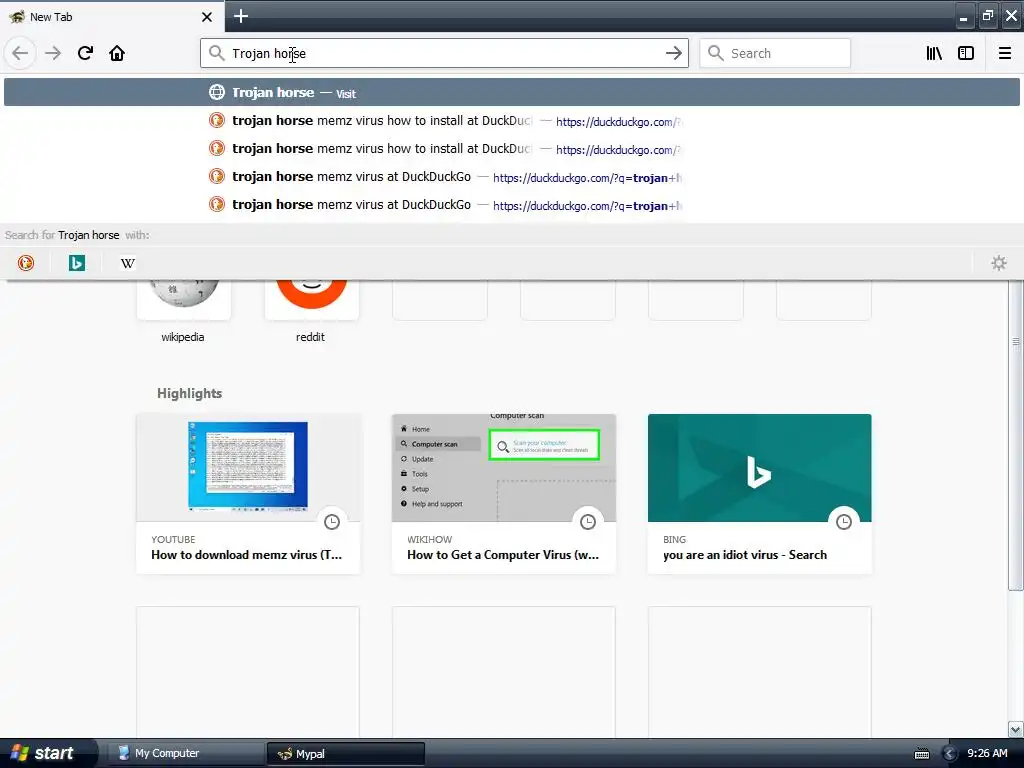Click history clock icon on YouTube highlight card

[332, 522]
